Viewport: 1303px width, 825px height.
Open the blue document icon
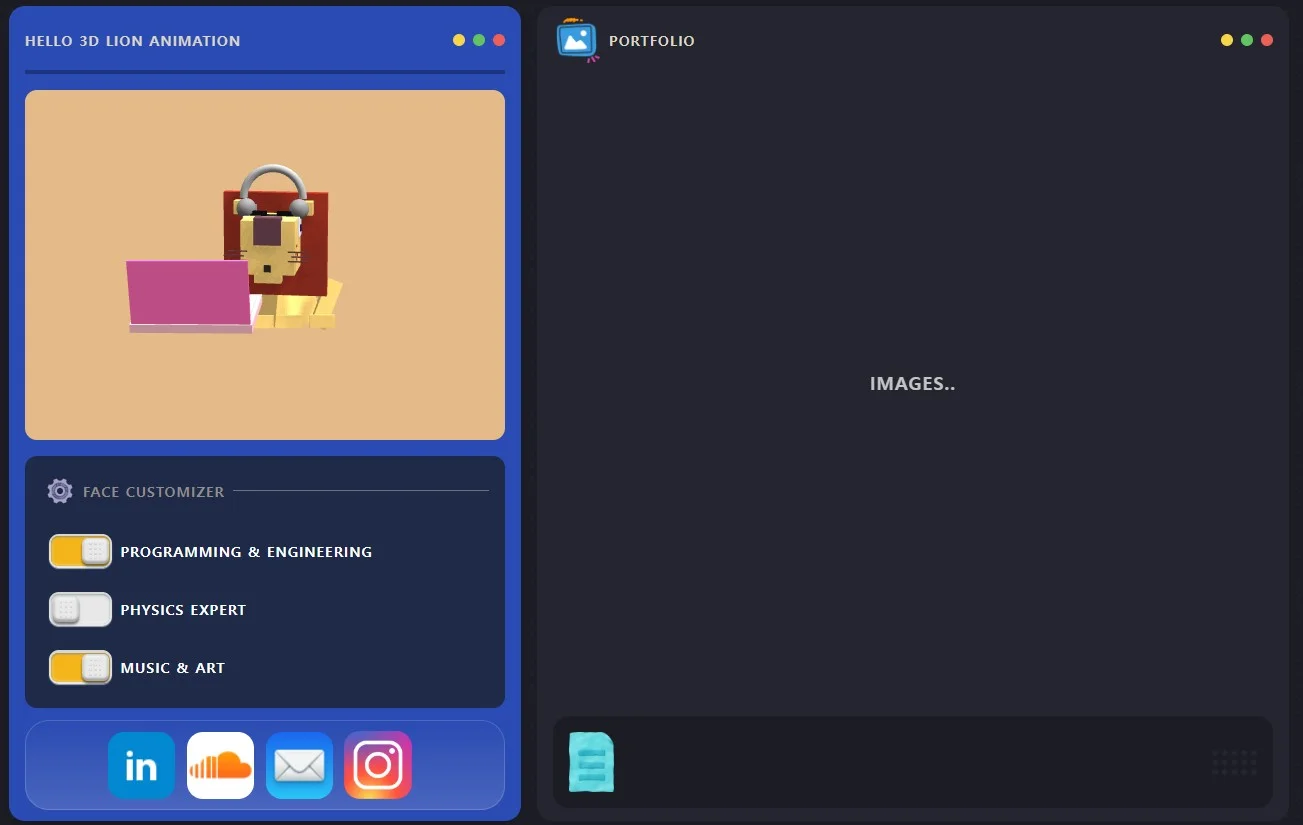(x=591, y=762)
